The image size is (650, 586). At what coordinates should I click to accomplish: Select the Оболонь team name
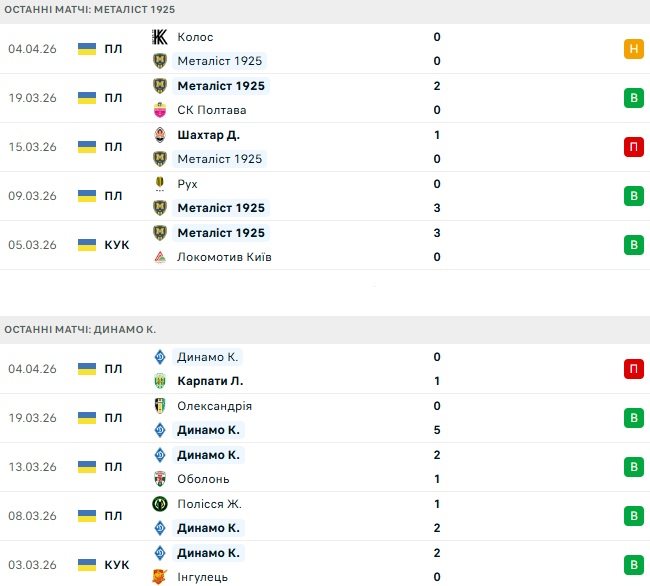[203, 479]
